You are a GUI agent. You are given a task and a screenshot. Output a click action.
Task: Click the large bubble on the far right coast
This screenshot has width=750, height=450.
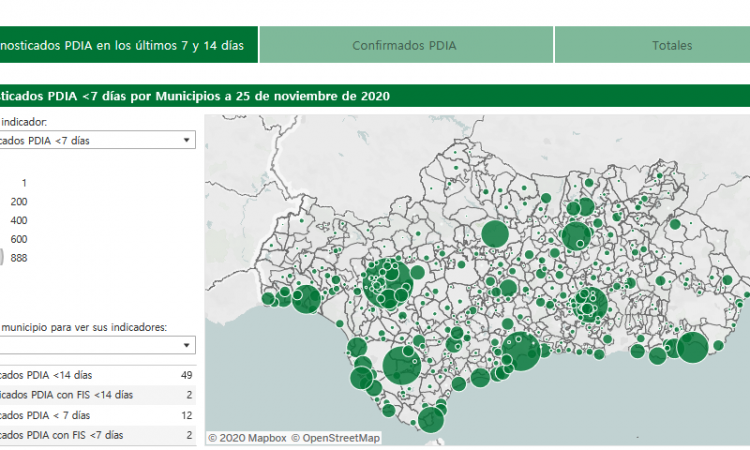coord(692,347)
